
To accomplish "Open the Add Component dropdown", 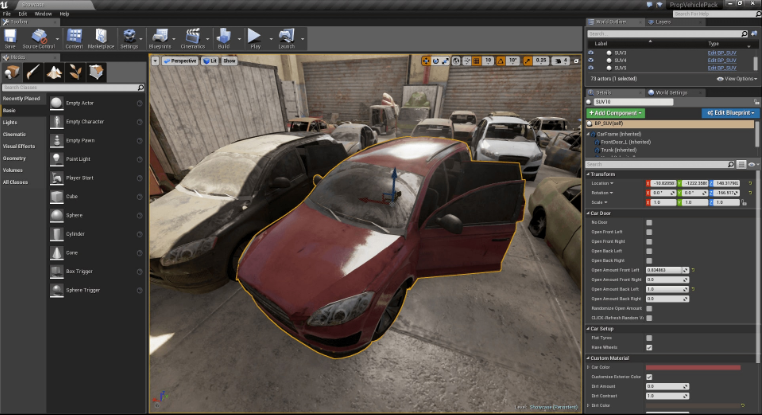I will coord(615,113).
